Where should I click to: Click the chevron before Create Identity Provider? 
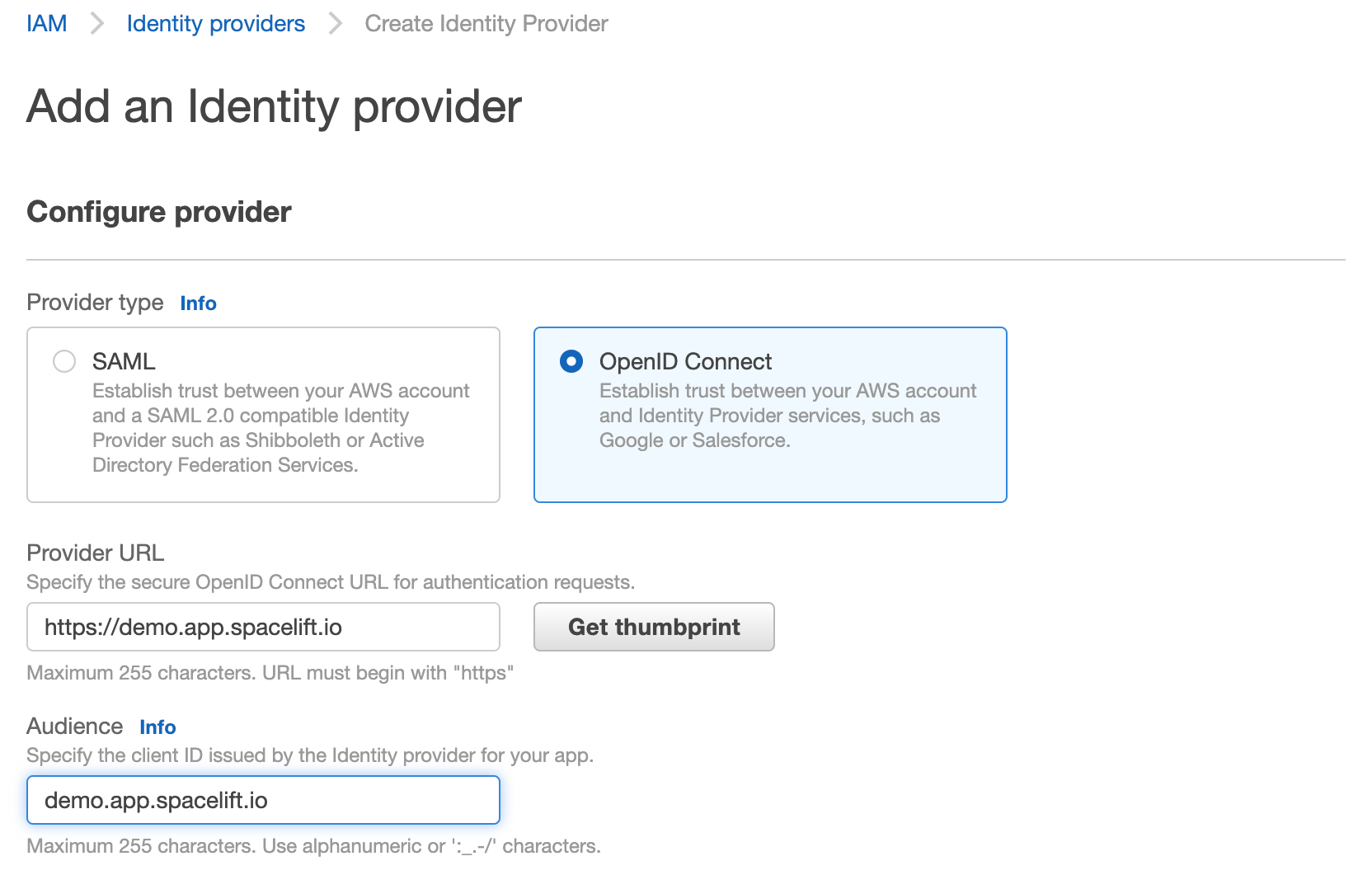(x=335, y=23)
